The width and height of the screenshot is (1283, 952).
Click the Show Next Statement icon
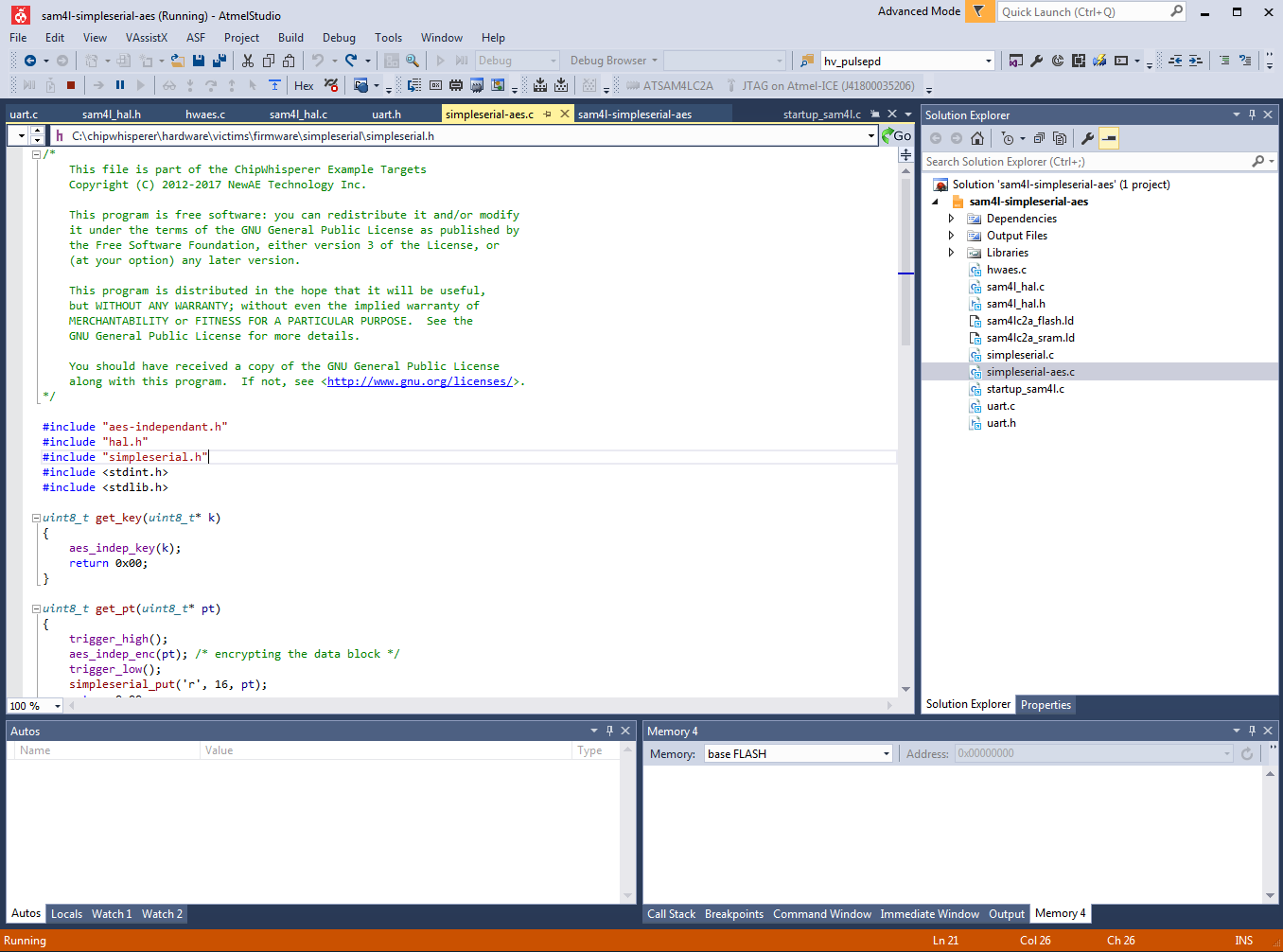point(98,85)
